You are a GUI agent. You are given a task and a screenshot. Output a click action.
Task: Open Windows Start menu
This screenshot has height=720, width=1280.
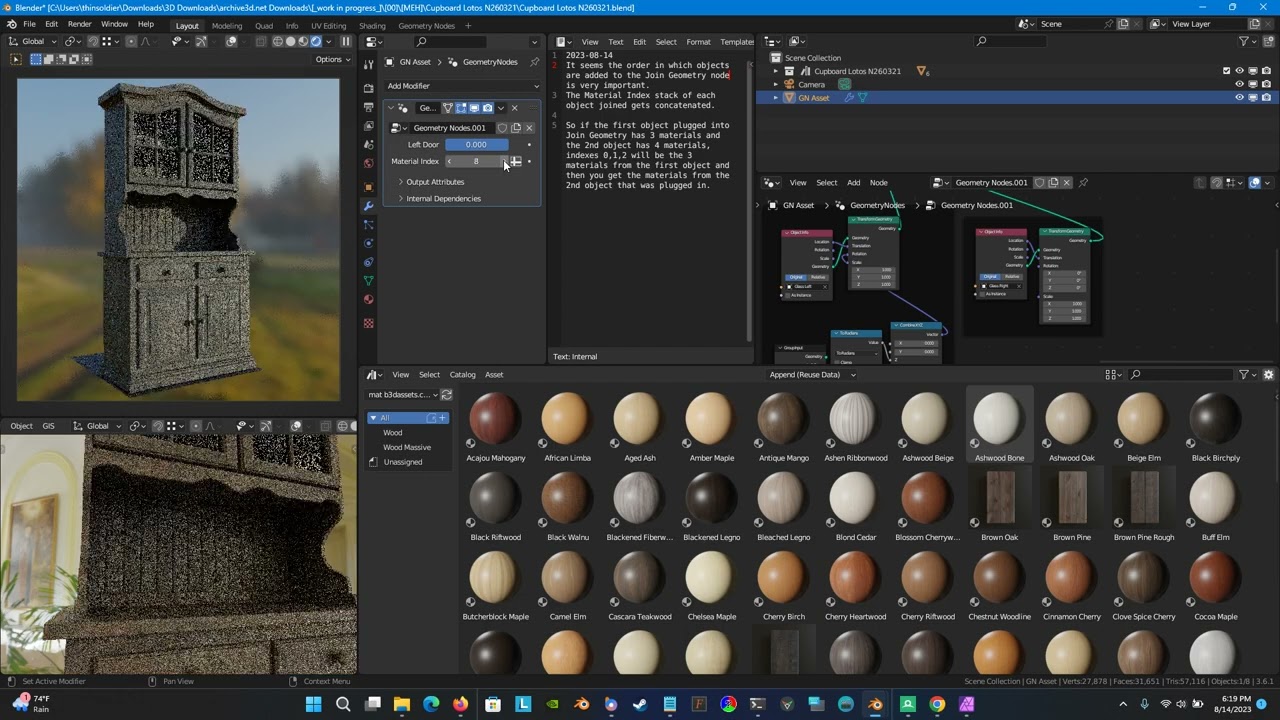click(314, 705)
